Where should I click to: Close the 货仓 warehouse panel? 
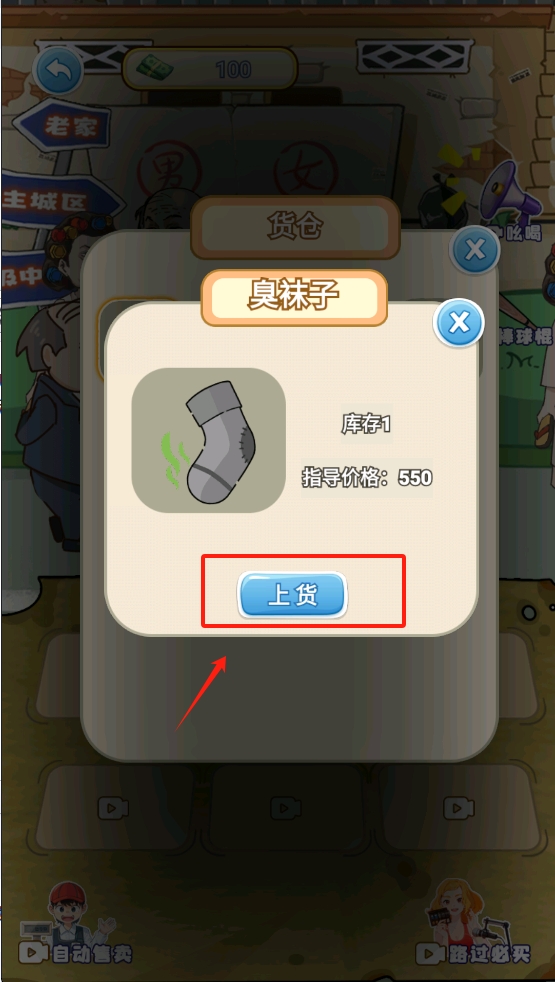[475, 251]
